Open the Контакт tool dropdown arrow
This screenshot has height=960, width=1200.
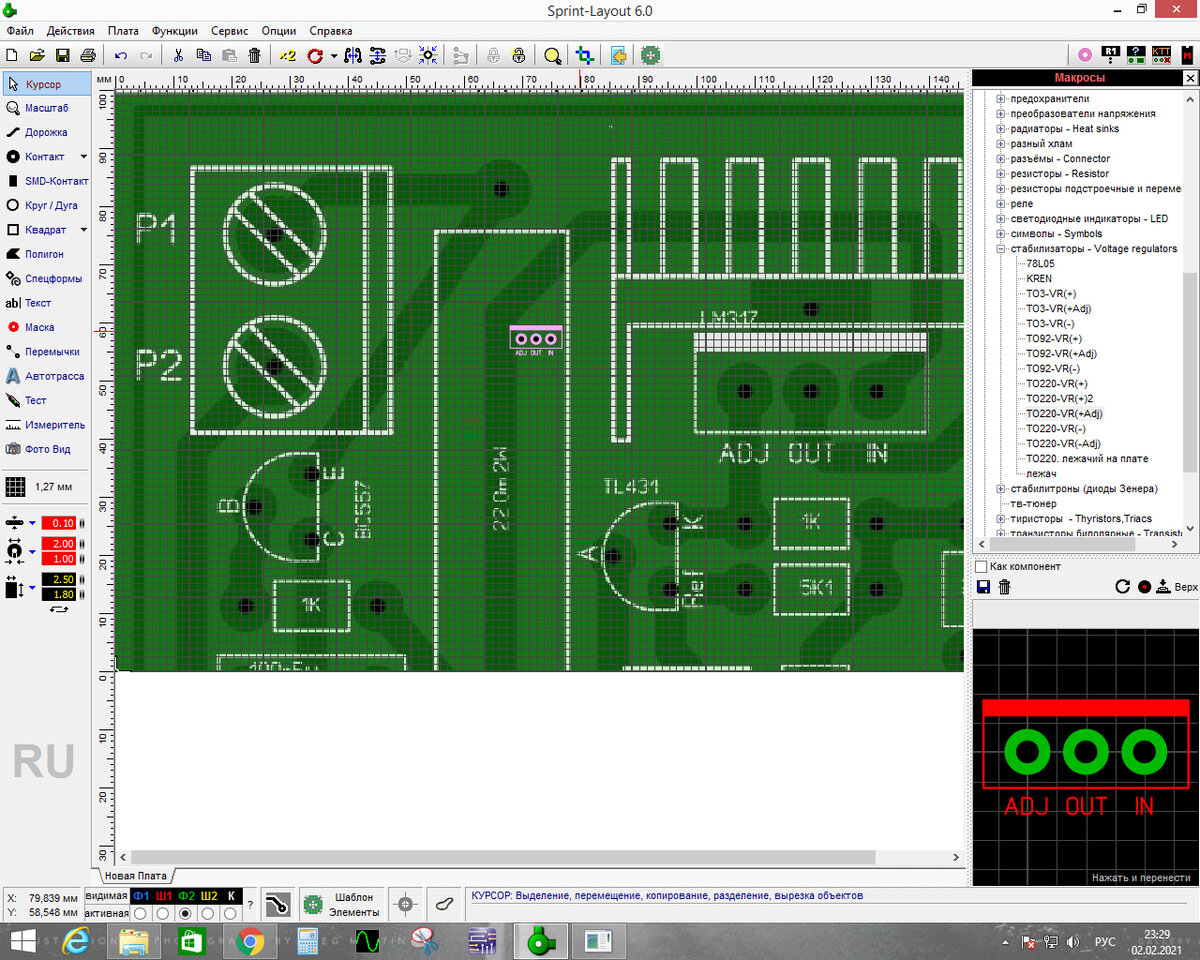click(83, 157)
